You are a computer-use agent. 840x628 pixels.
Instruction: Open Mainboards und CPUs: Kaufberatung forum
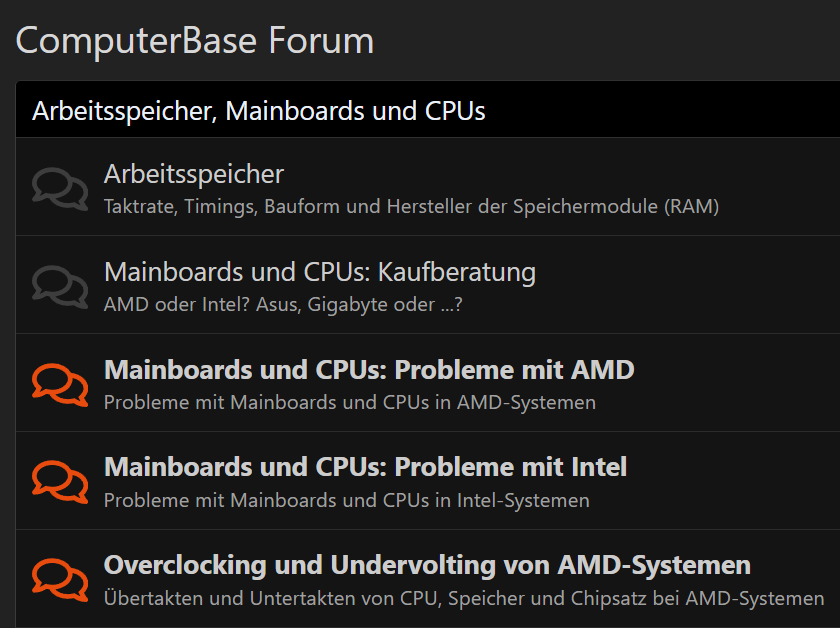(x=320, y=272)
